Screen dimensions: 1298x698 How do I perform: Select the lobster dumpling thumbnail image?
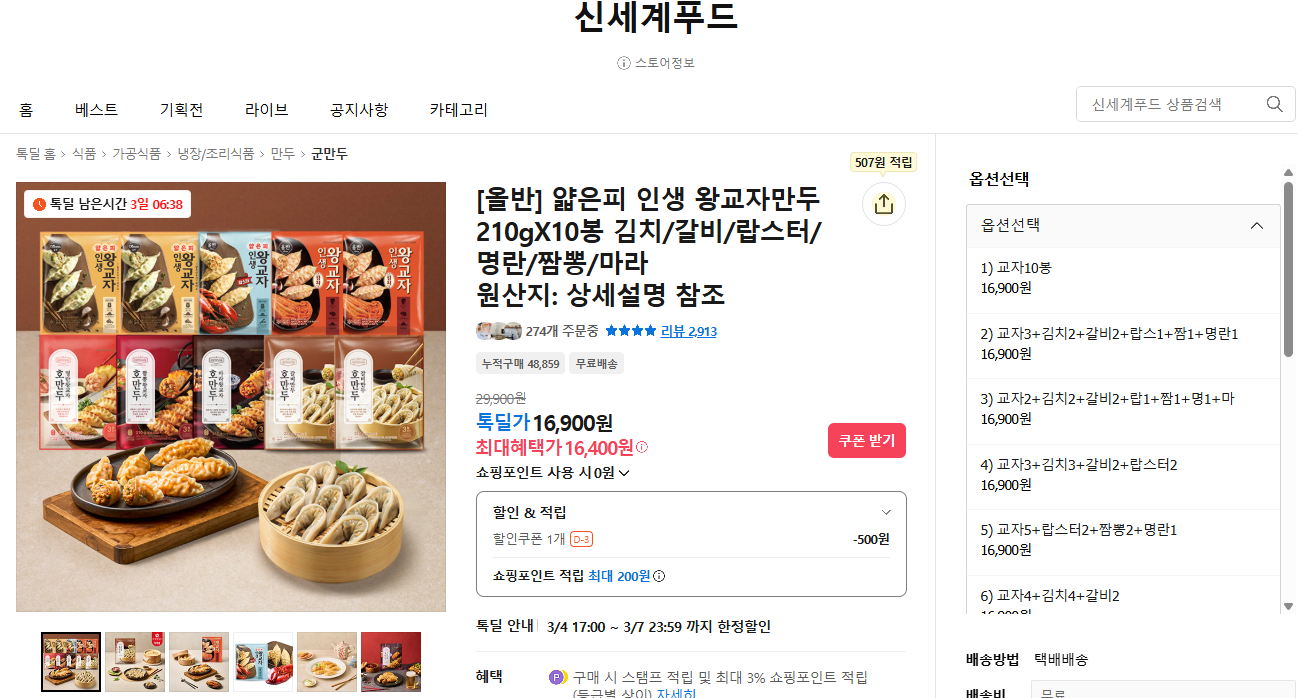click(264, 661)
